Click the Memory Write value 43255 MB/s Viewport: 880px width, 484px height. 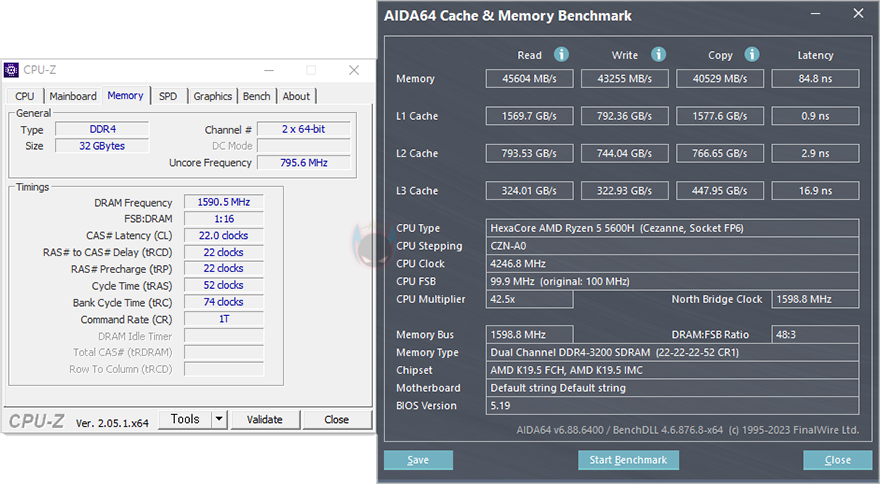click(625, 79)
